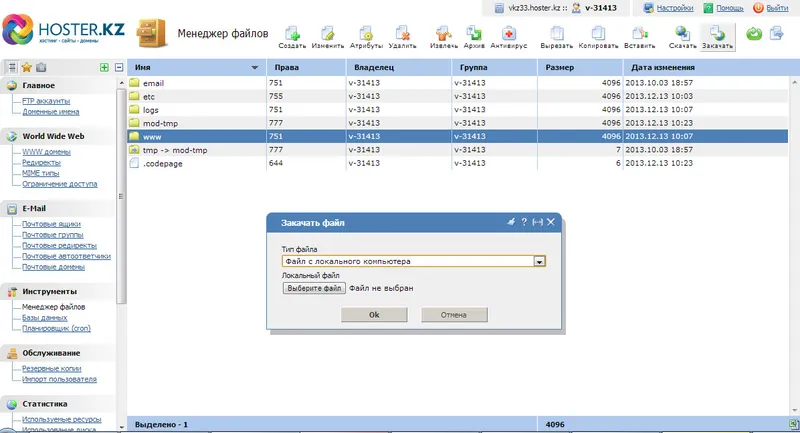Open WWW домены link
800x433 pixels.
click(x=46, y=152)
